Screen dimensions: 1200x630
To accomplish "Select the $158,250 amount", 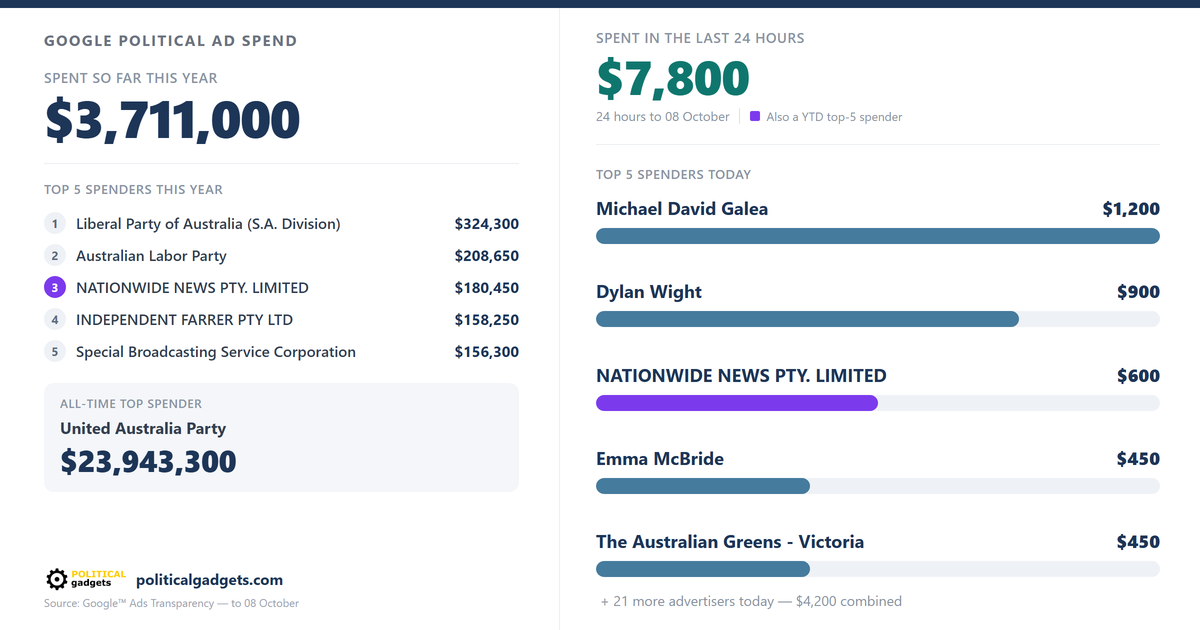I will tap(487, 320).
